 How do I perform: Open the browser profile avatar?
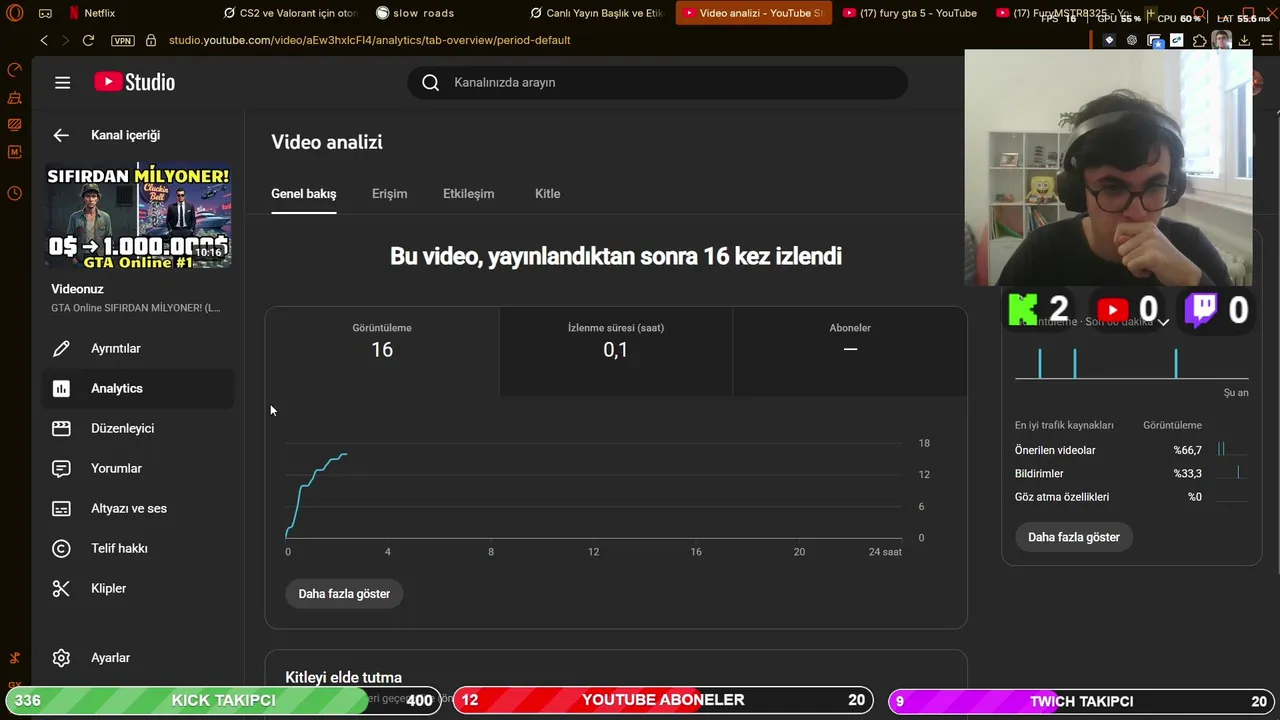click(1221, 40)
